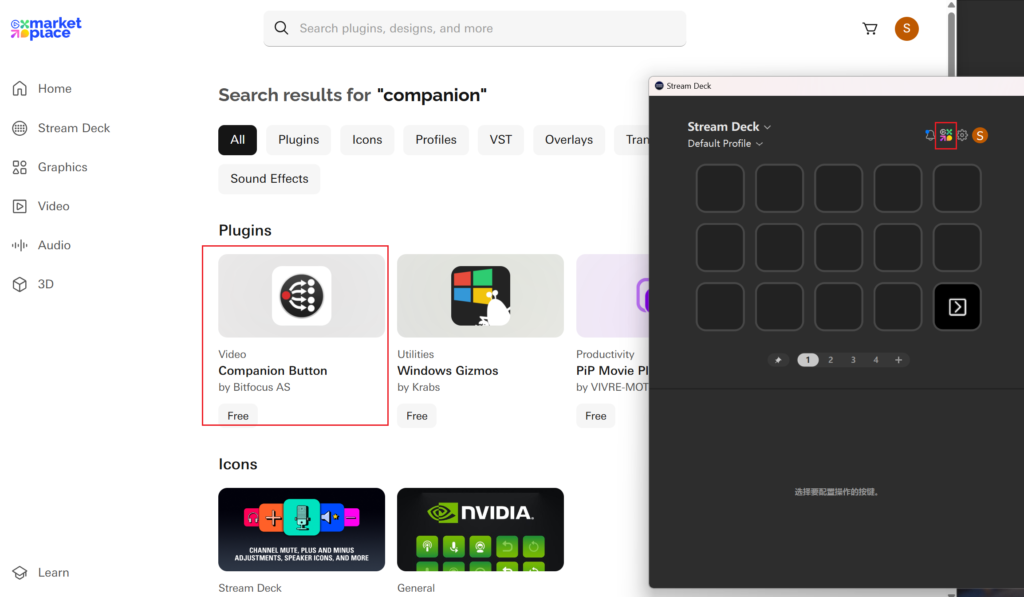Image resolution: width=1024 pixels, height=597 pixels.
Task: Open Stream Deck settings gear
Action: coord(963,135)
